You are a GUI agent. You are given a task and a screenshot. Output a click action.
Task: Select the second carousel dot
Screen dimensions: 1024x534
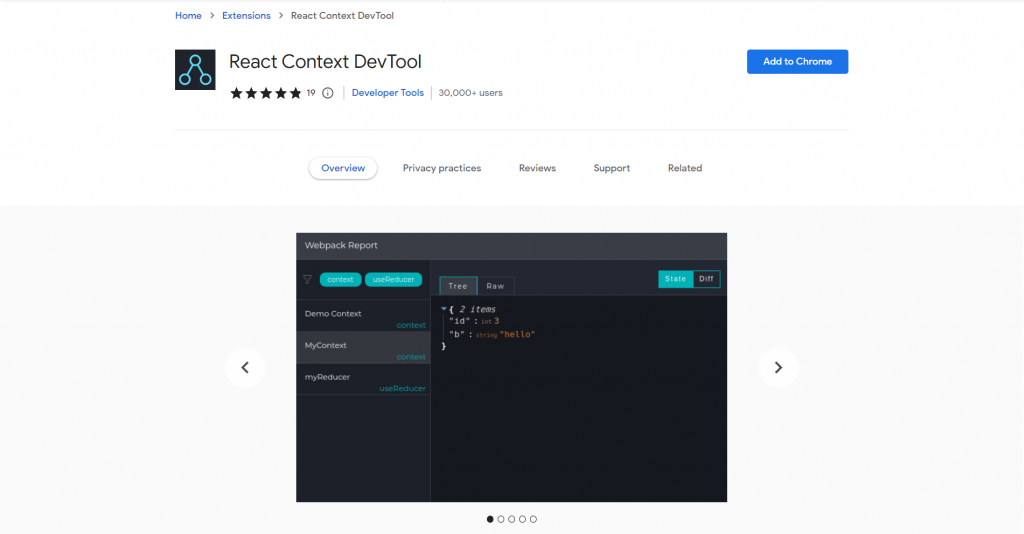point(501,519)
